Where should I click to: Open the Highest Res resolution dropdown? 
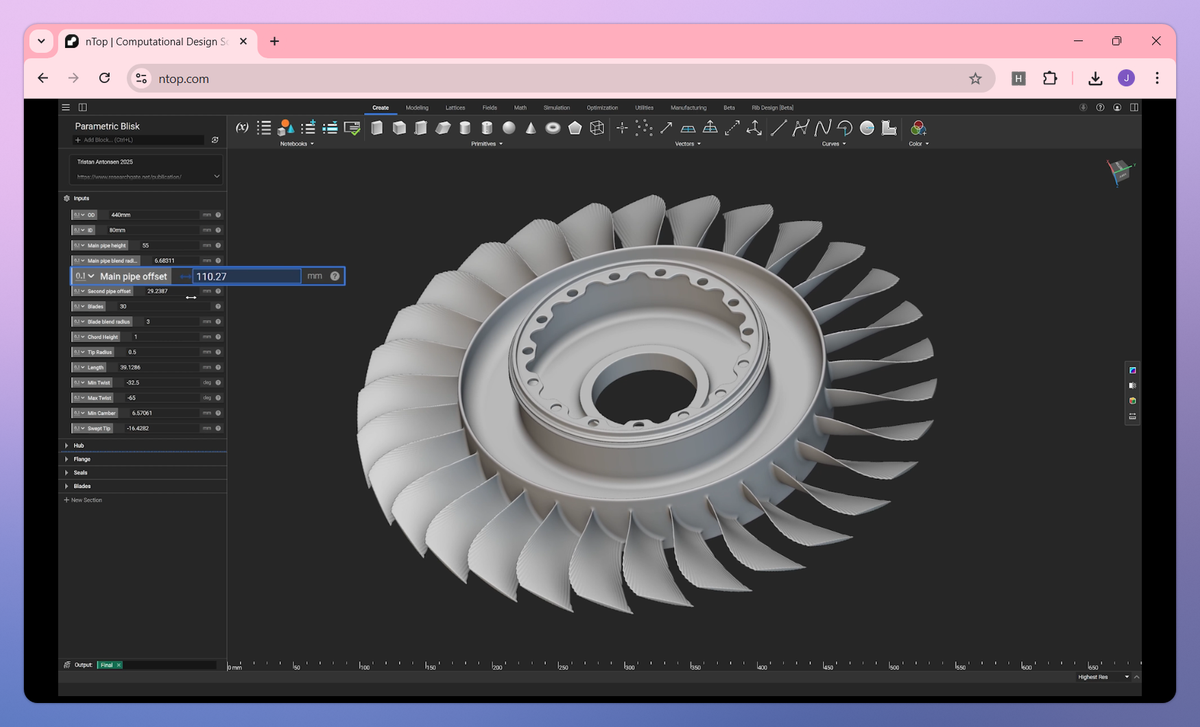[1106, 677]
